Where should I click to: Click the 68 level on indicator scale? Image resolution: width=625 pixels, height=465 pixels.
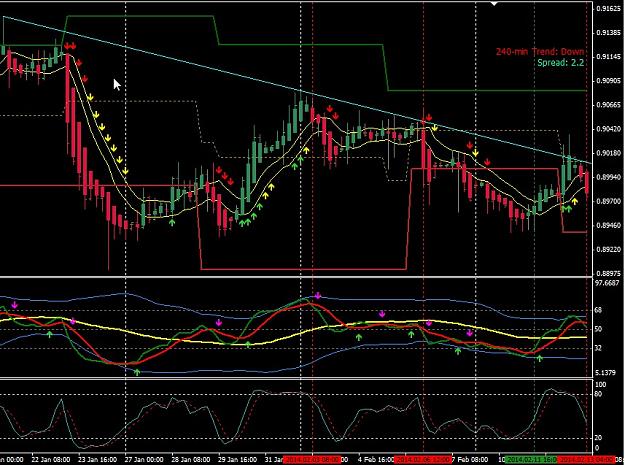tap(598, 310)
